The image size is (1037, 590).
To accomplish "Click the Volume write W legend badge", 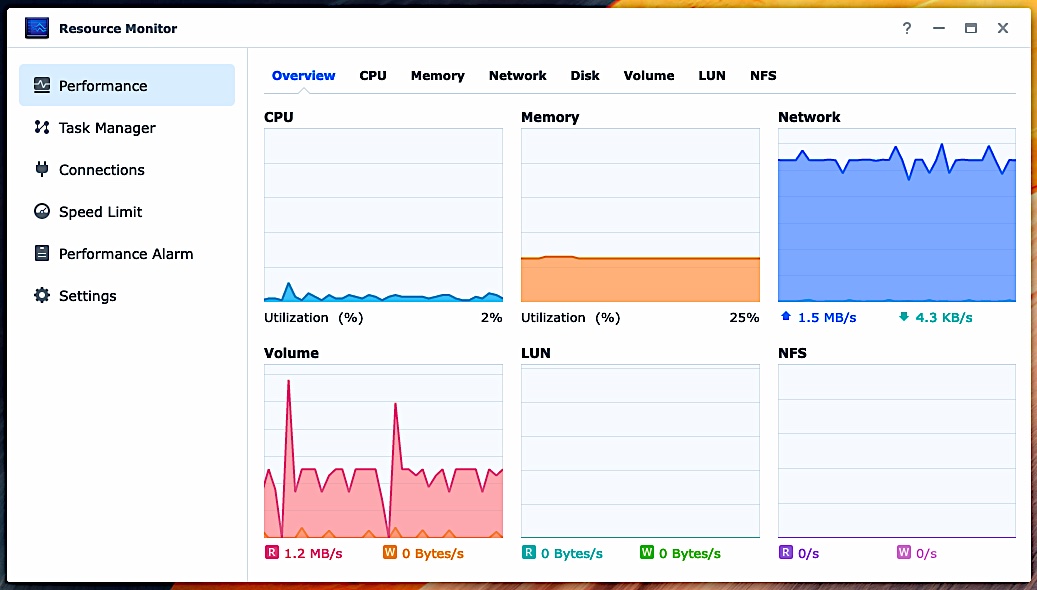I will [x=389, y=553].
